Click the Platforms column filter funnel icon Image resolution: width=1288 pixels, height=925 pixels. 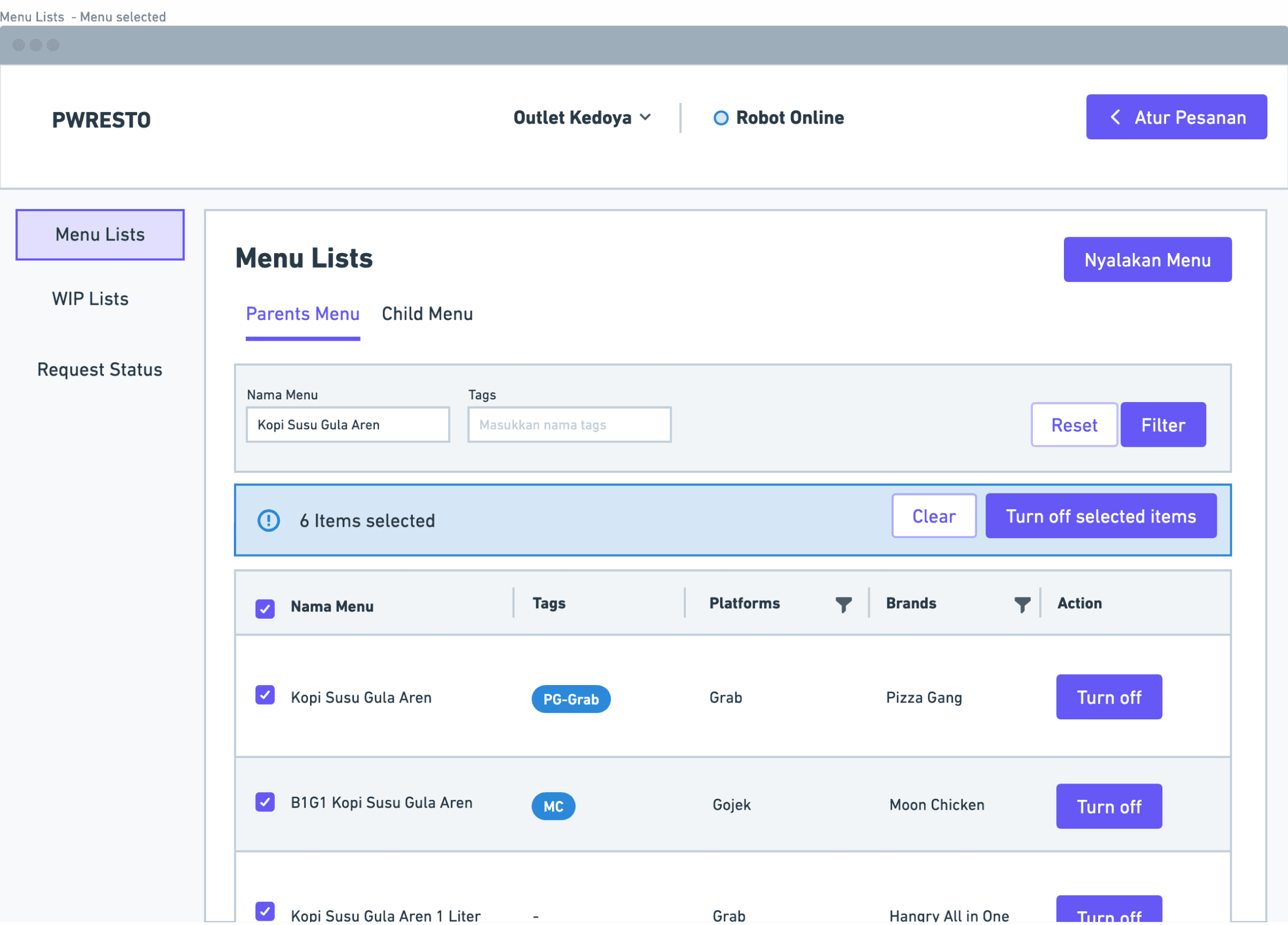coord(843,605)
